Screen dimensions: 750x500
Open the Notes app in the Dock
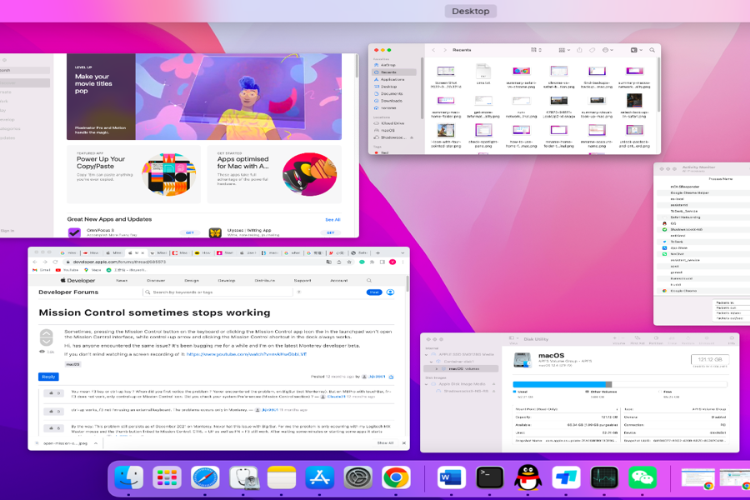[281, 478]
